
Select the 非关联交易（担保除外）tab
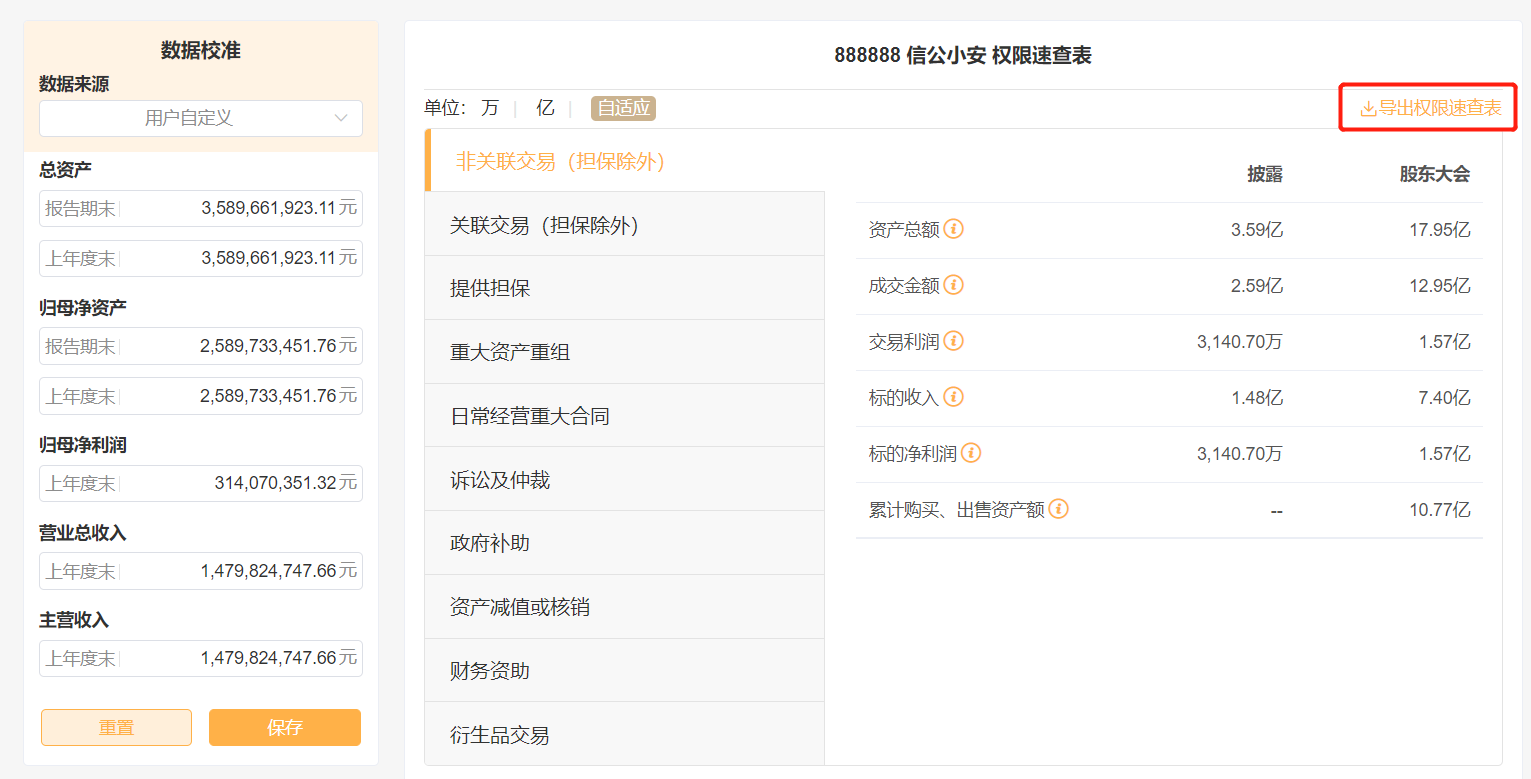click(x=625, y=161)
